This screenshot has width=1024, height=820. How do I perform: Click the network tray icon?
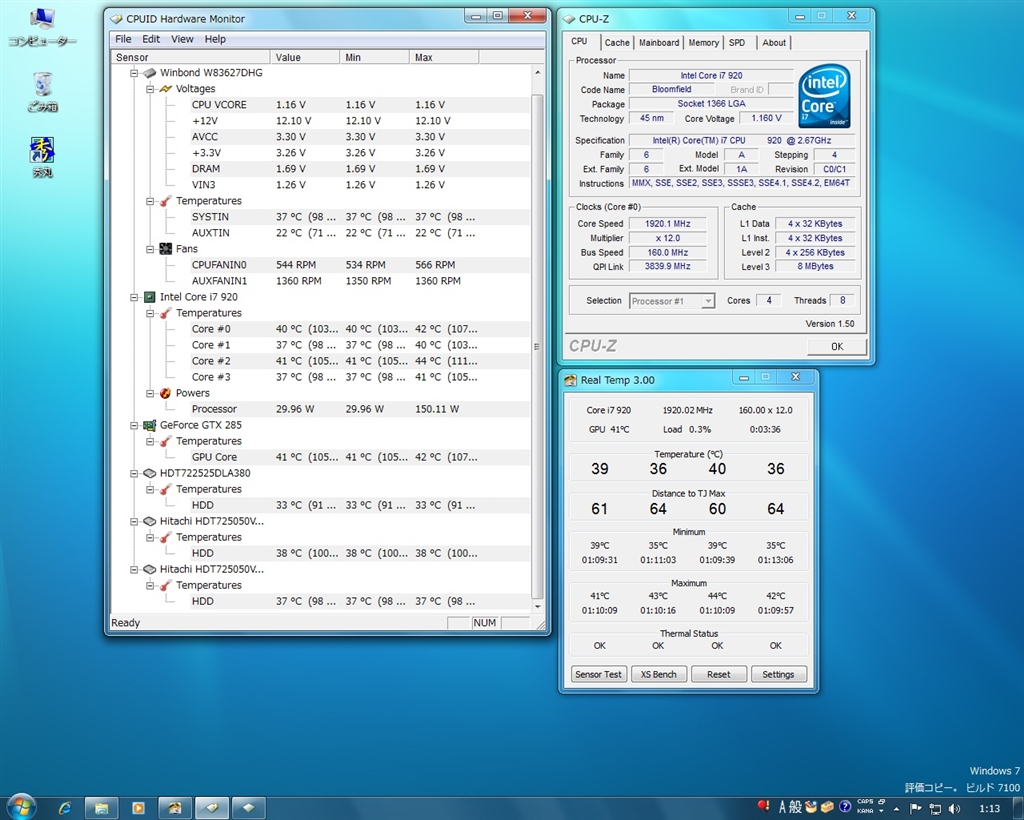(x=935, y=808)
